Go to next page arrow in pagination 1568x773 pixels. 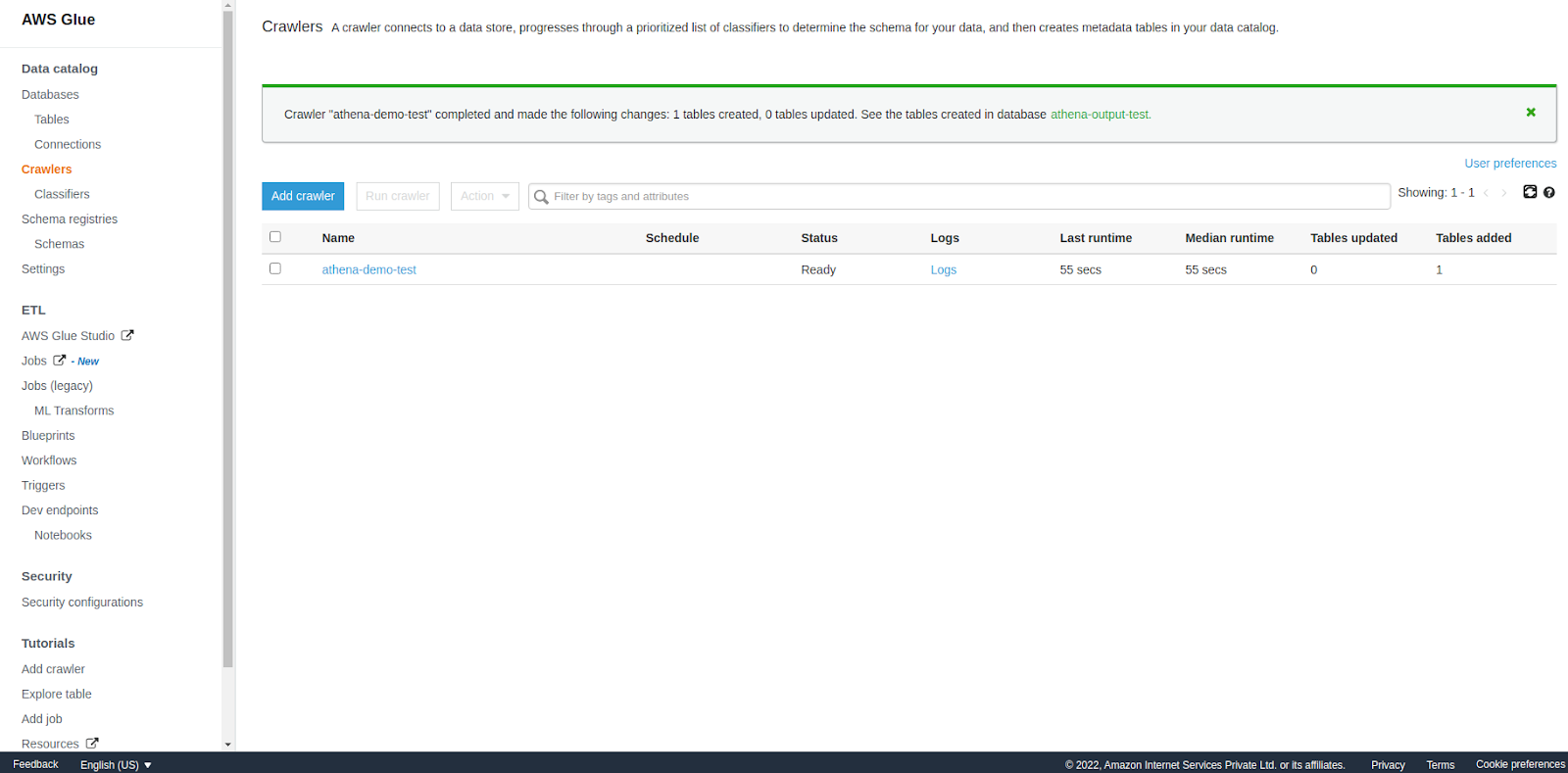(x=1504, y=193)
